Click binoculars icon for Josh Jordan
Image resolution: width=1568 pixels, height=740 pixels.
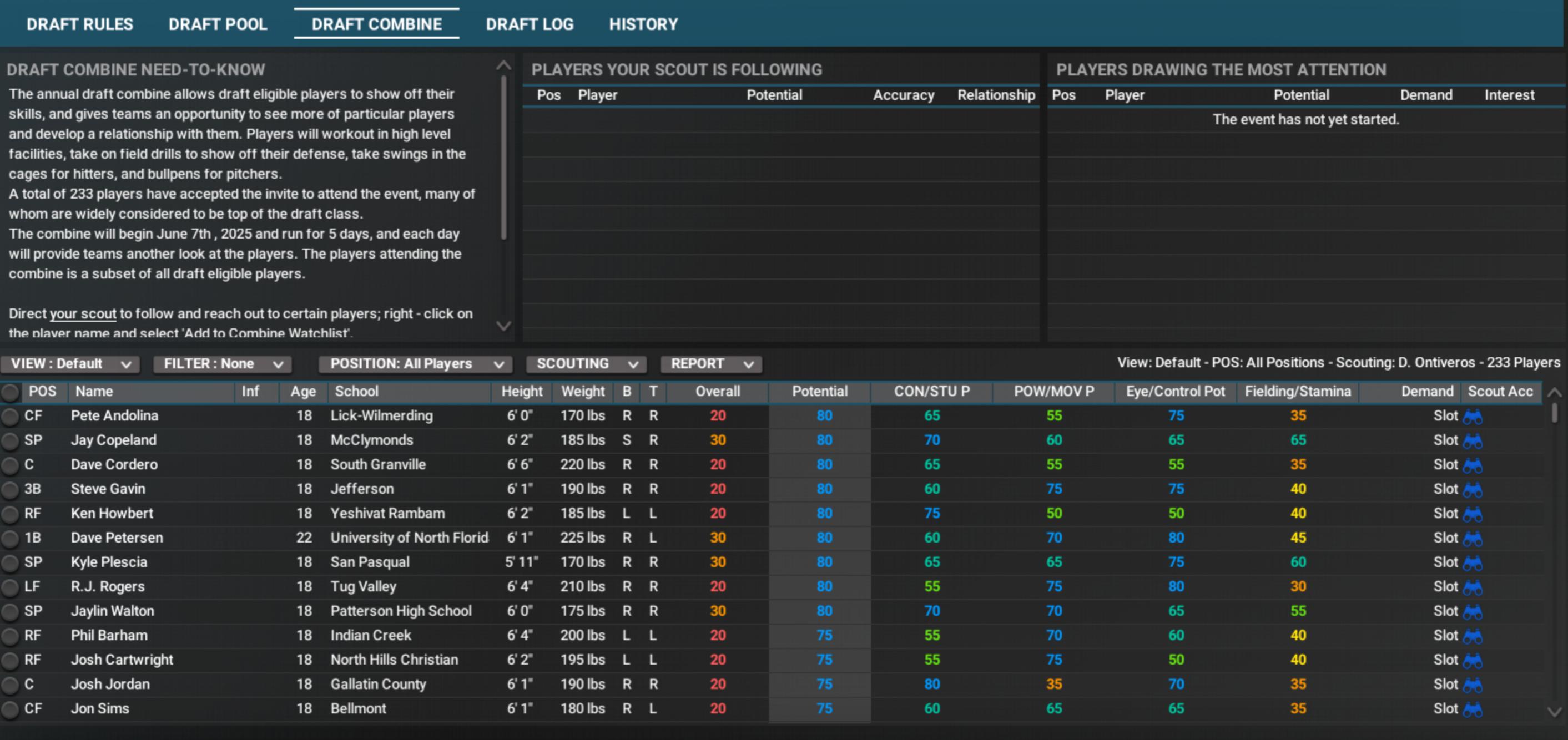(x=1472, y=685)
